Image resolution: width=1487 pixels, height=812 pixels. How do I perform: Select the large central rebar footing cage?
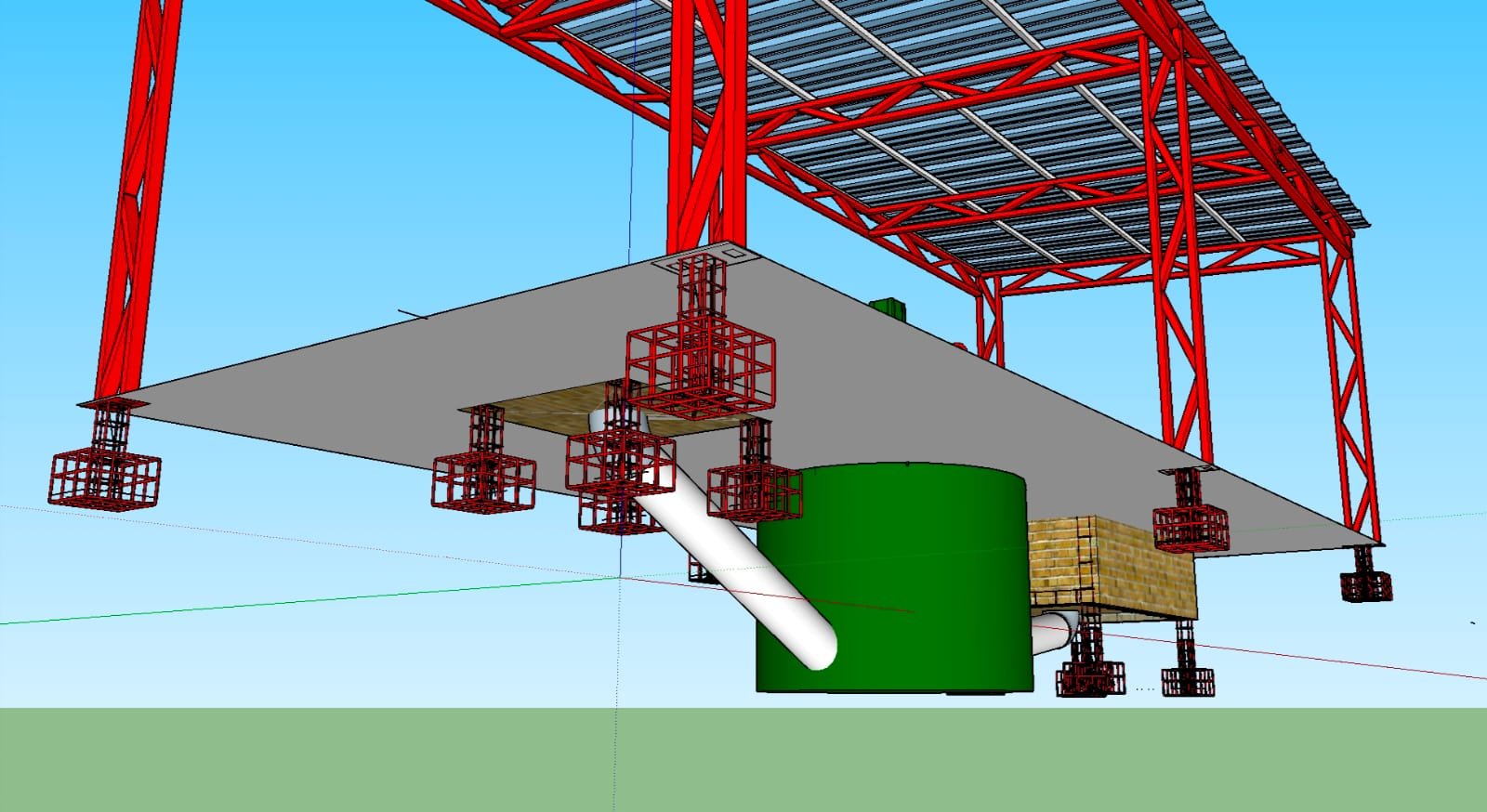click(x=701, y=367)
